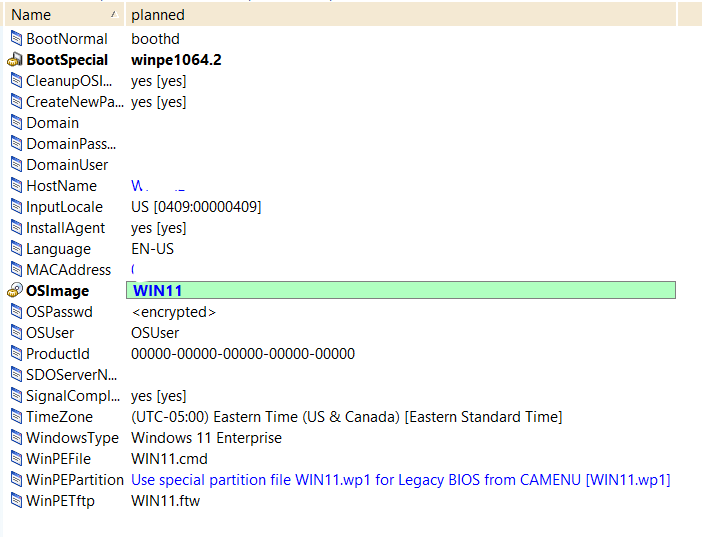Click the WinPEPartition parameter icon
The width and height of the screenshot is (702, 537).
pyautogui.click(x=16, y=480)
